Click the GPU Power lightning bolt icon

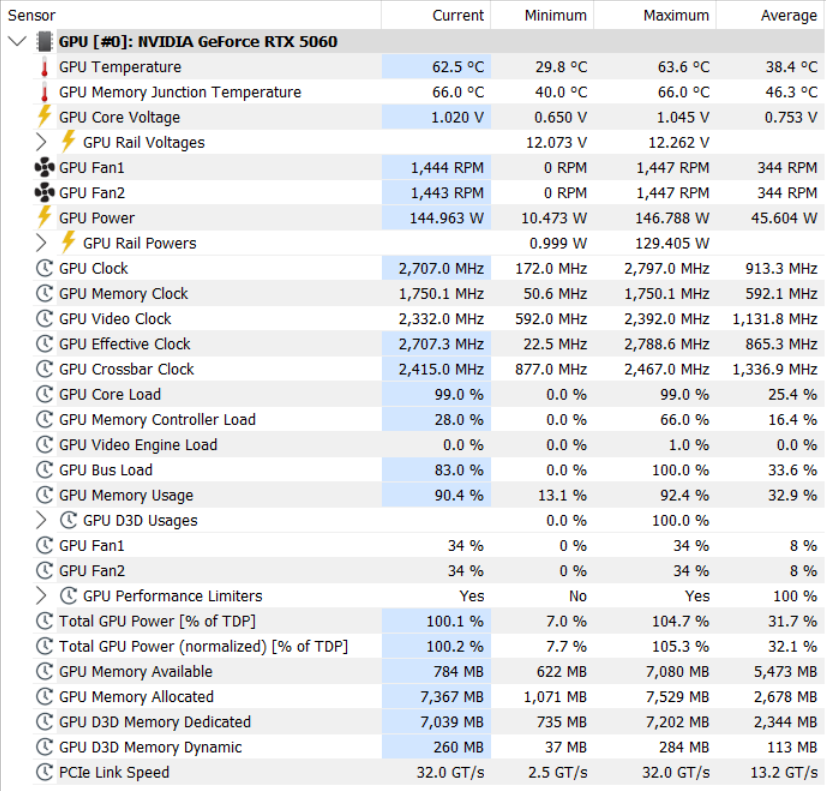pos(45,217)
